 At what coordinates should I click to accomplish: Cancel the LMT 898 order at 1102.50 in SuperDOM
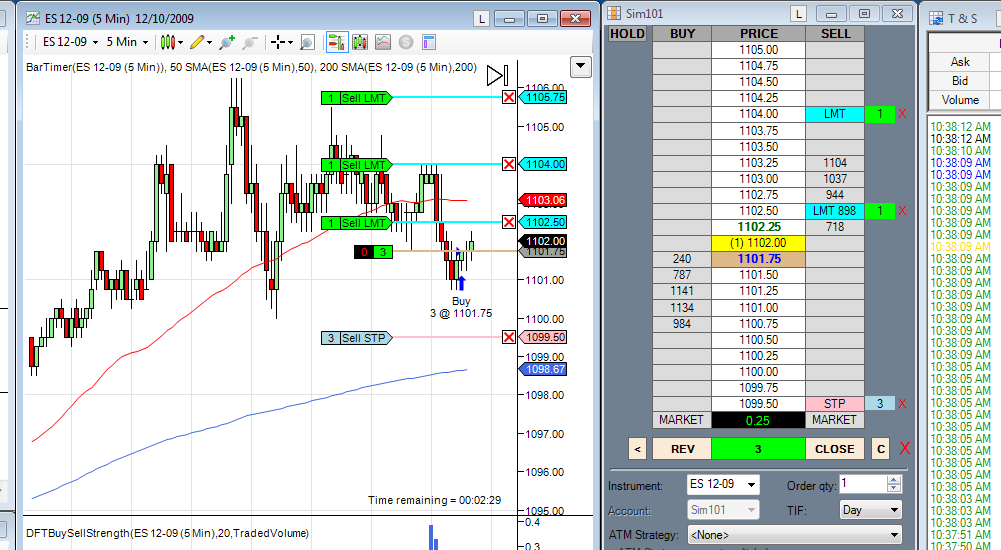tap(902, 211)
